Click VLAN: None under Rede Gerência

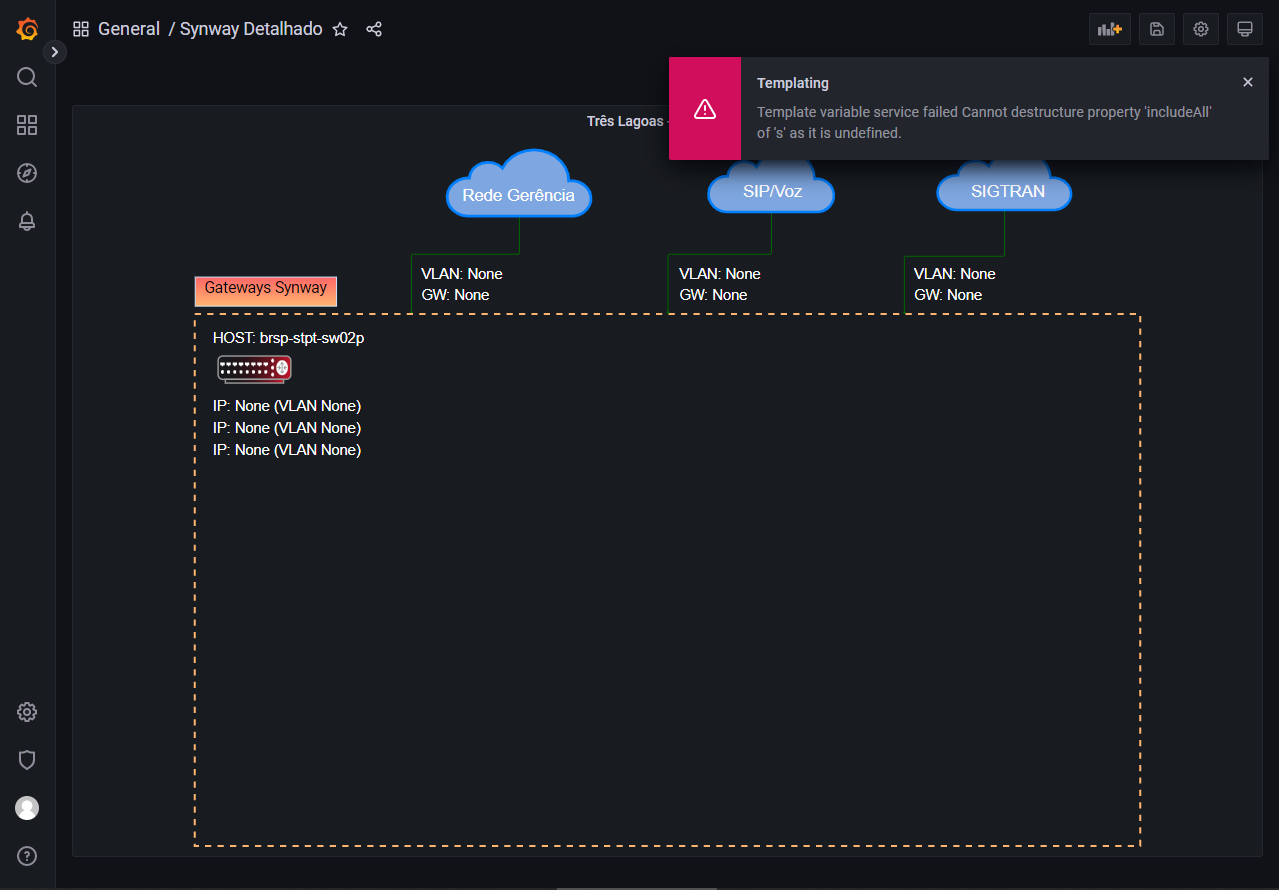(462, 274)
